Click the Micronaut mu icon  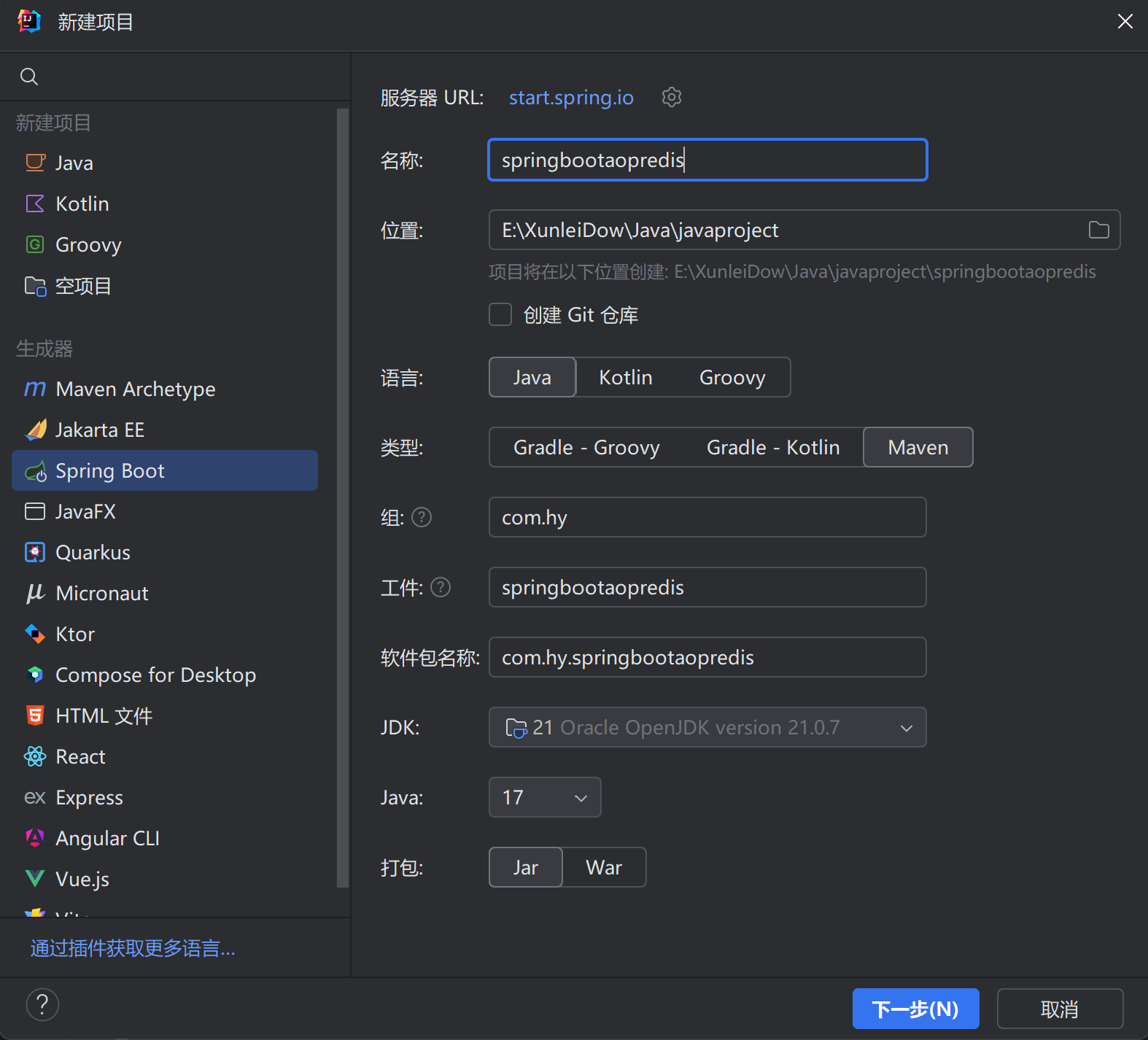tap(35, 594)
